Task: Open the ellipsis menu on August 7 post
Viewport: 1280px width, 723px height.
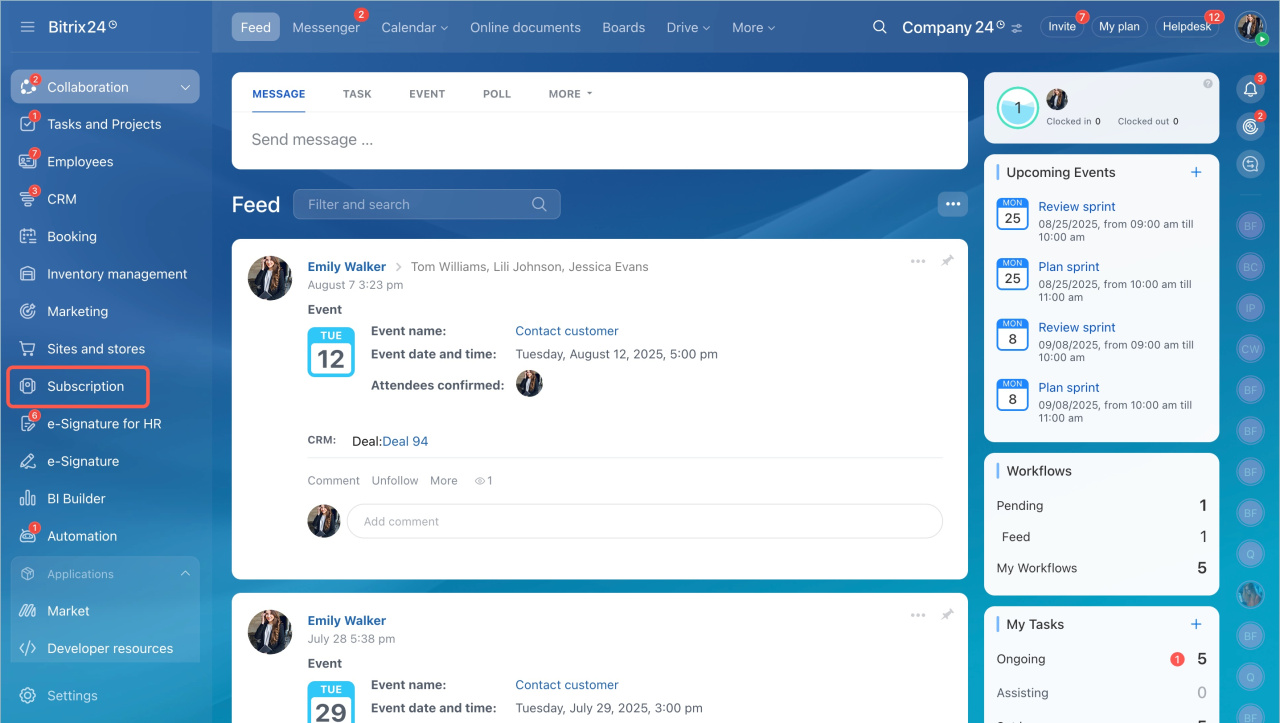Action: click(x=918, y=261)
